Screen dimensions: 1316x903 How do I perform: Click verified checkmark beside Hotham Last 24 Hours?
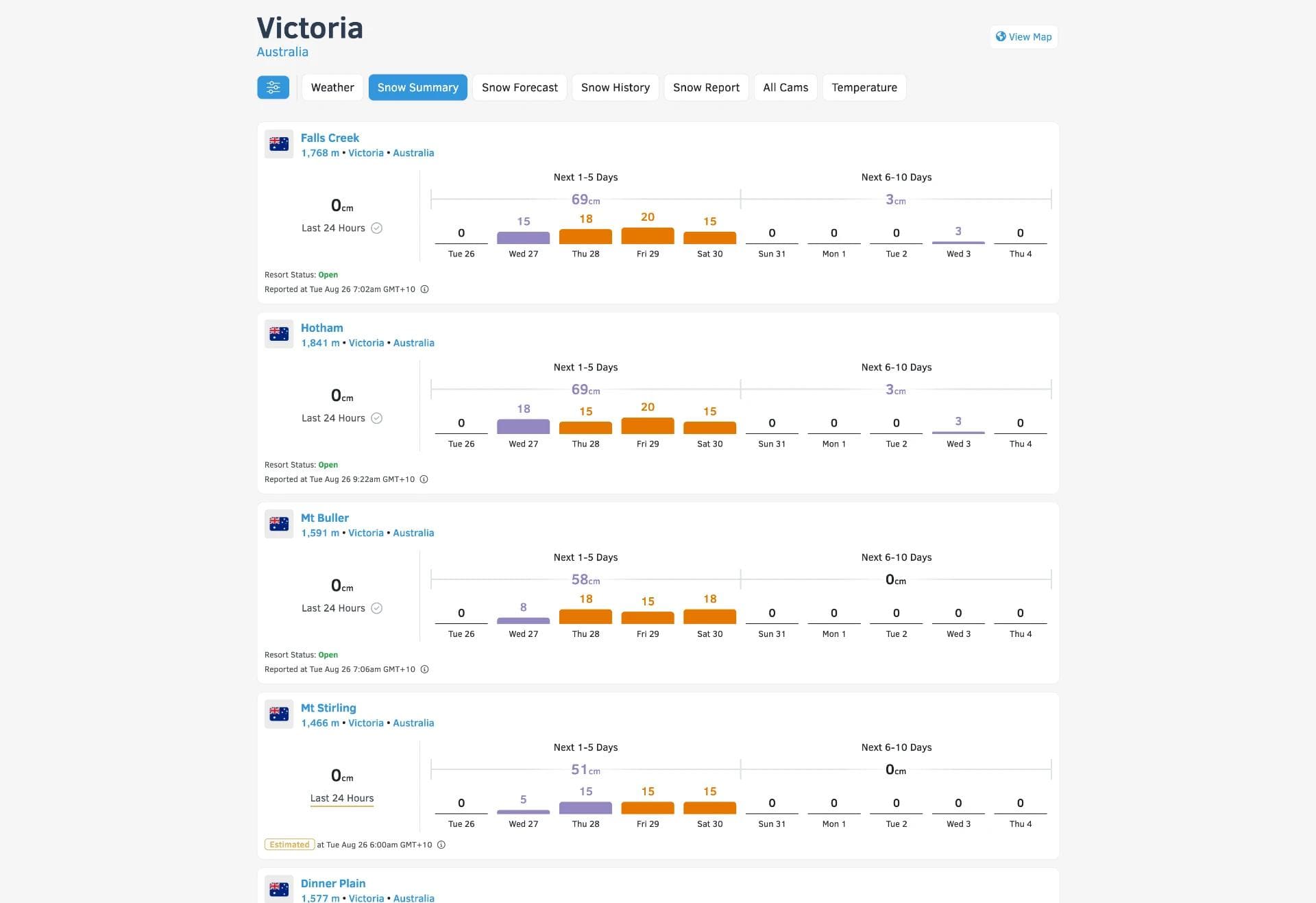pos(377,418)
